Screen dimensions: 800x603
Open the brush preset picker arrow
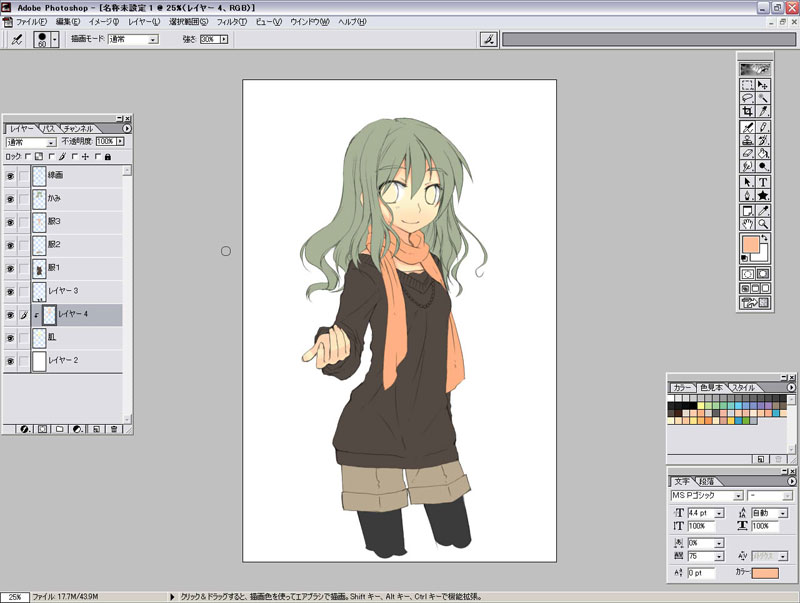(x=55, y=39)
